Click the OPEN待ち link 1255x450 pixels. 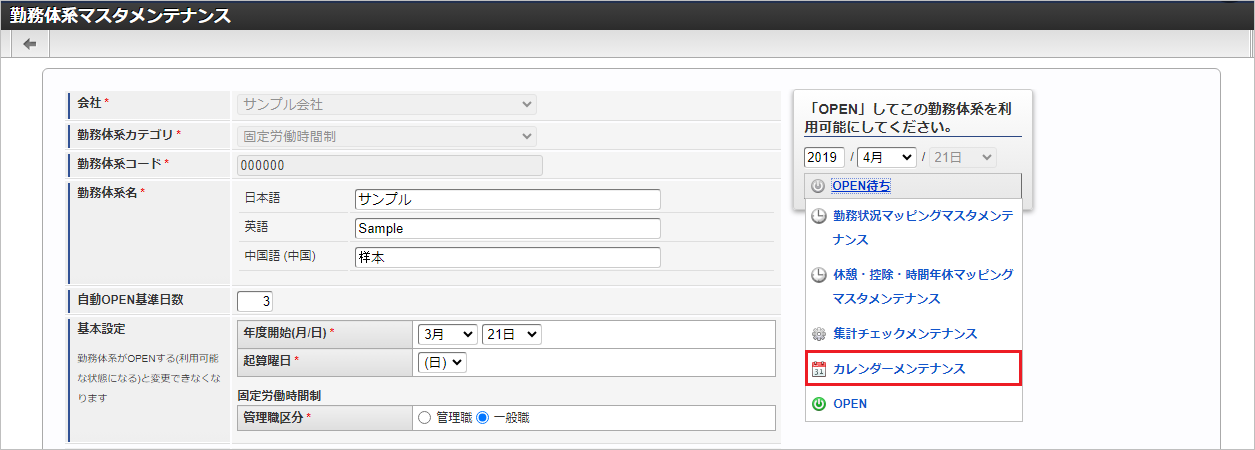point(861,186)
